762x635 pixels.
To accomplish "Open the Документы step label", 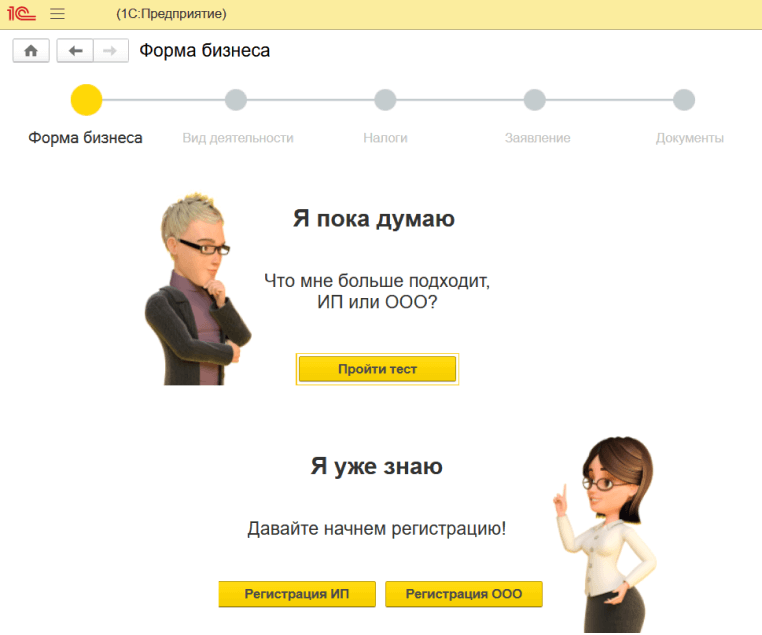I will 690,138.
